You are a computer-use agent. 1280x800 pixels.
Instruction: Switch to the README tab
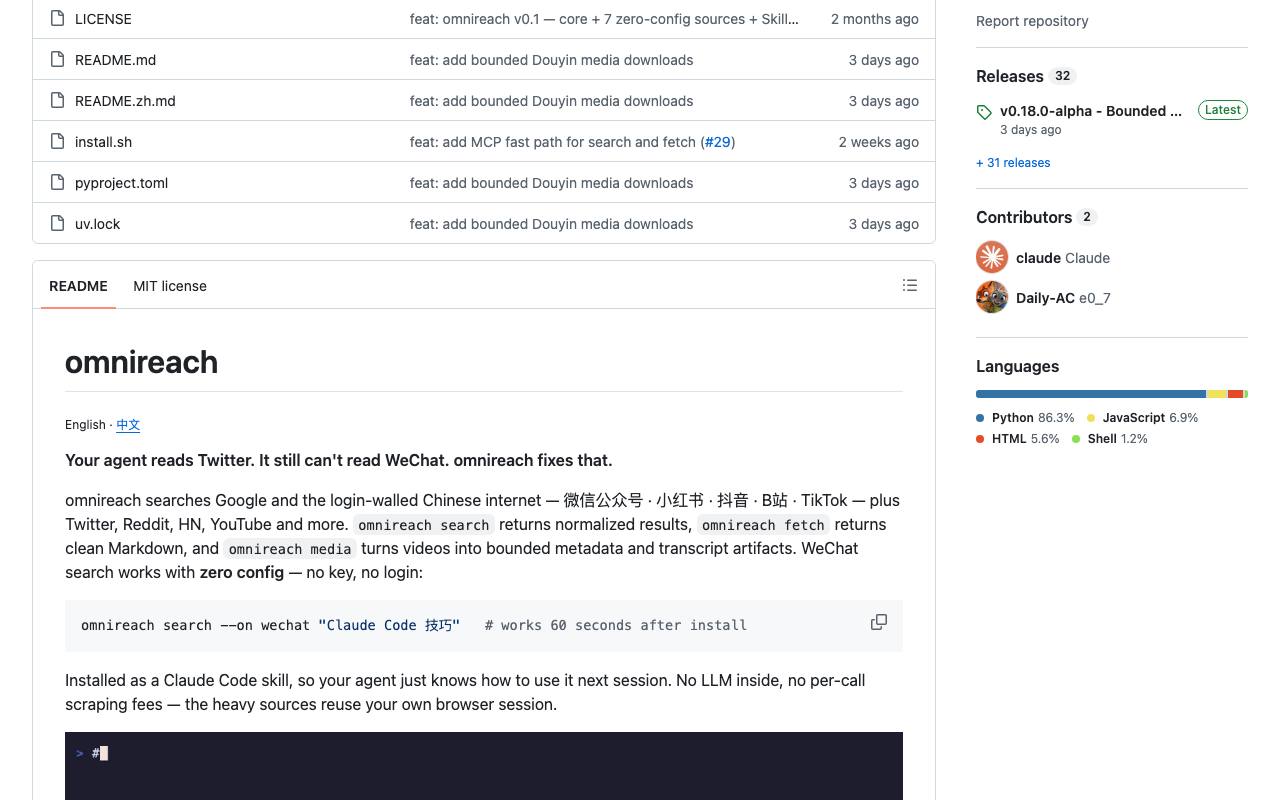[x=78, y=286]
